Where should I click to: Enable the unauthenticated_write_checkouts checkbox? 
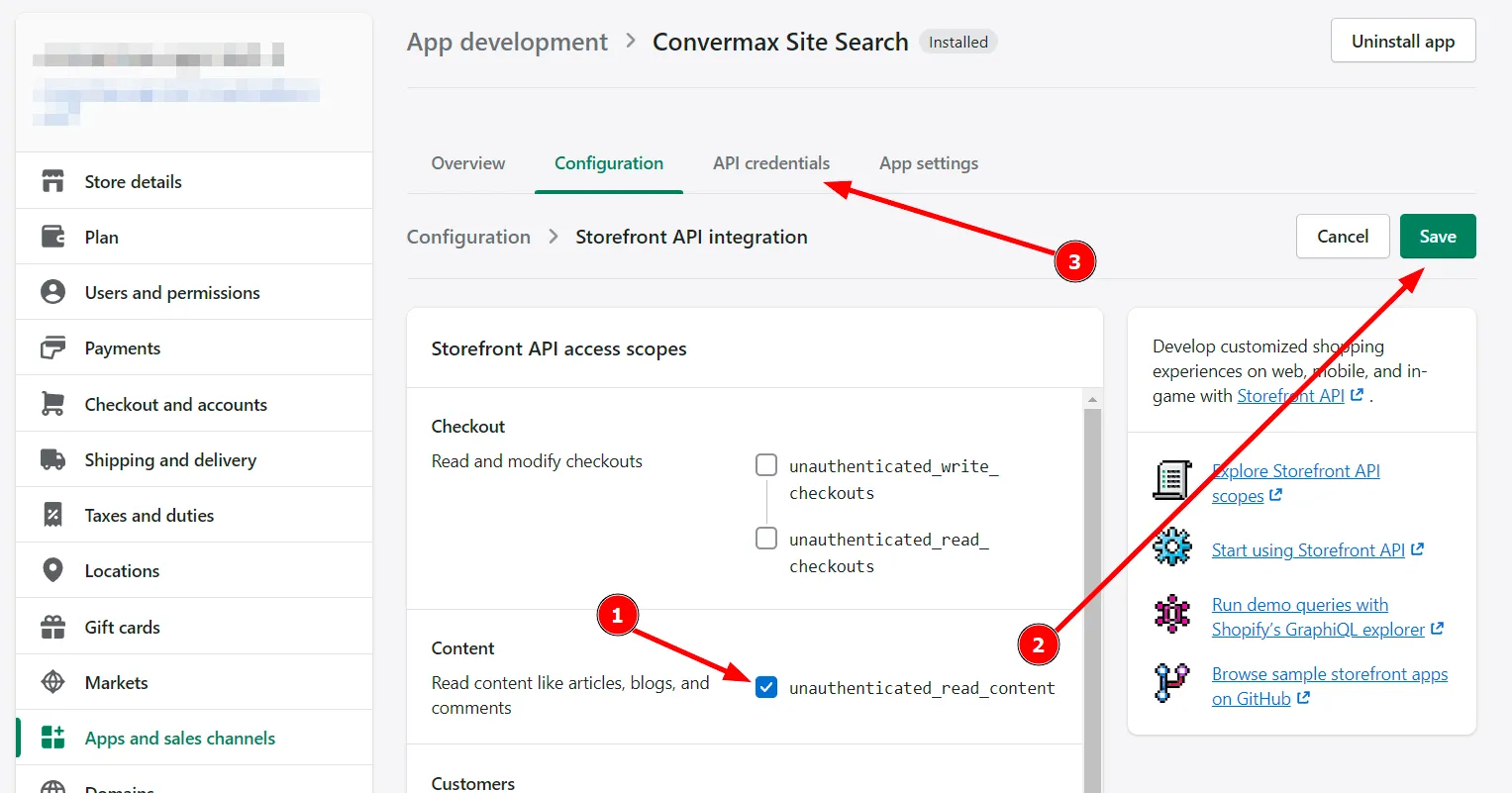tap(766, 465)
